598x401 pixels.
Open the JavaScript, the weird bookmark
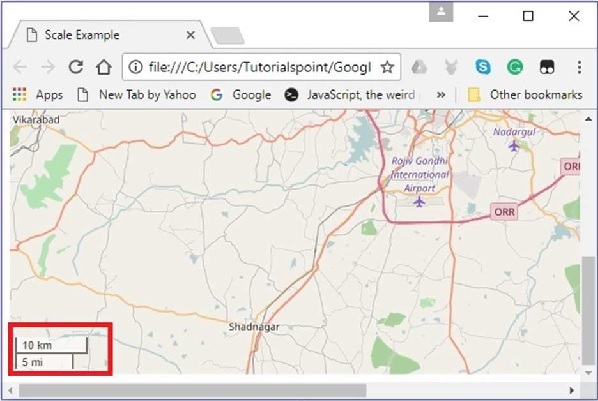tap(349, 95)
